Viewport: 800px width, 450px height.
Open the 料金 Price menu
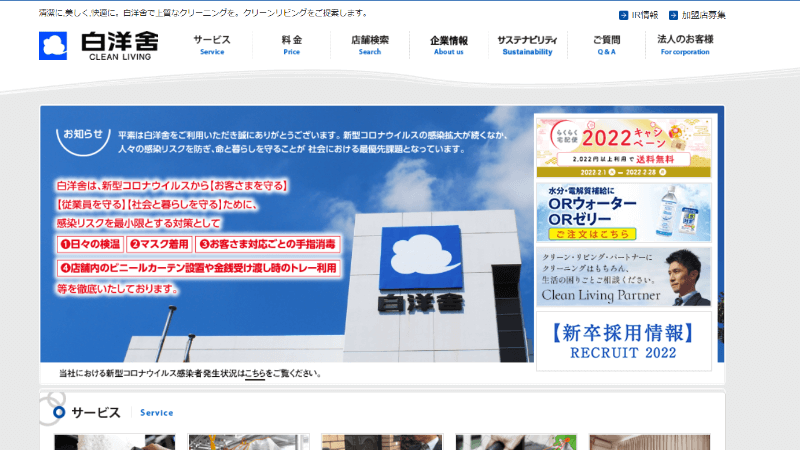tap(291, 45)
